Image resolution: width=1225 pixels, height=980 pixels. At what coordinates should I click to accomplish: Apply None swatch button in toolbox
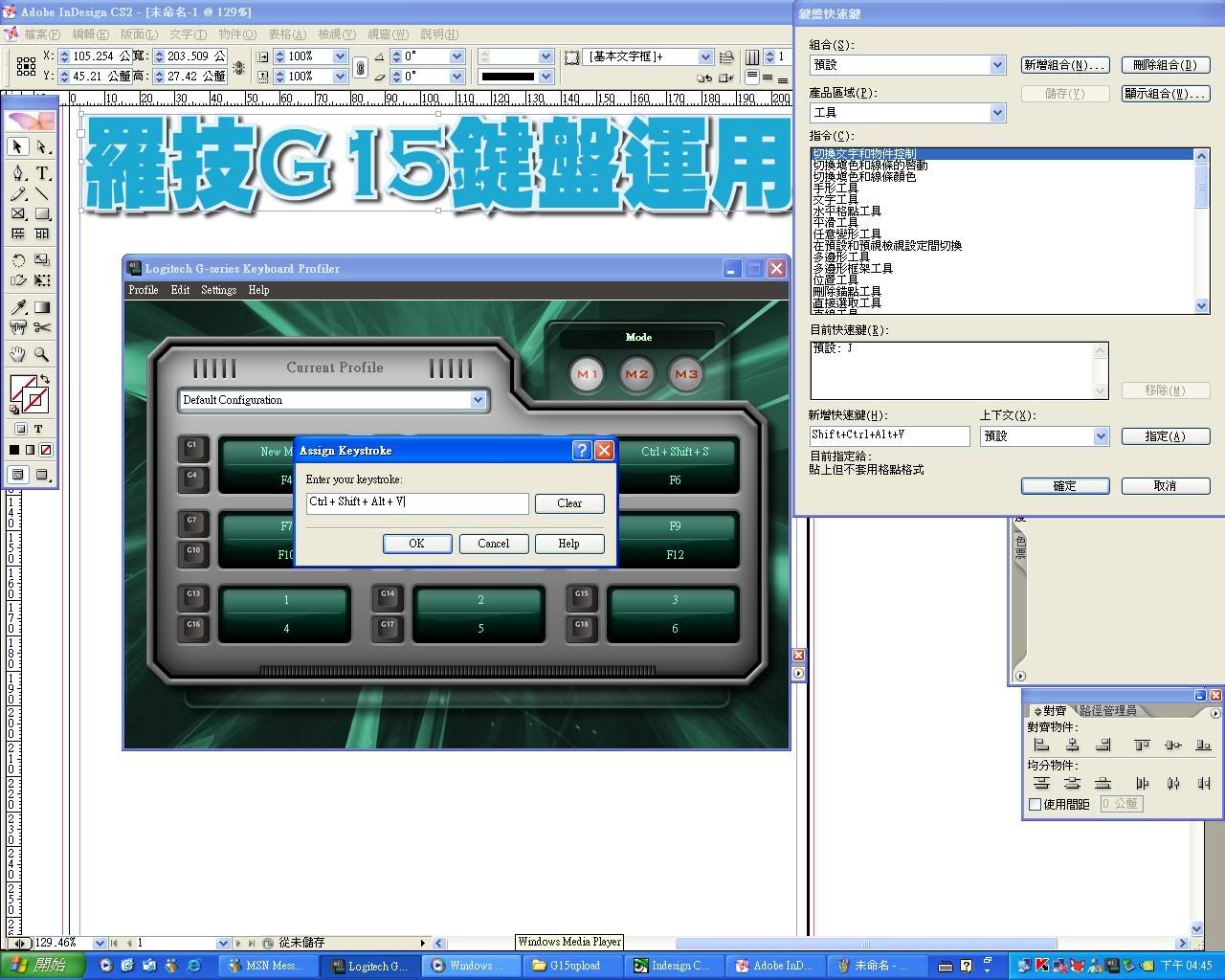[x=45, y=450]
